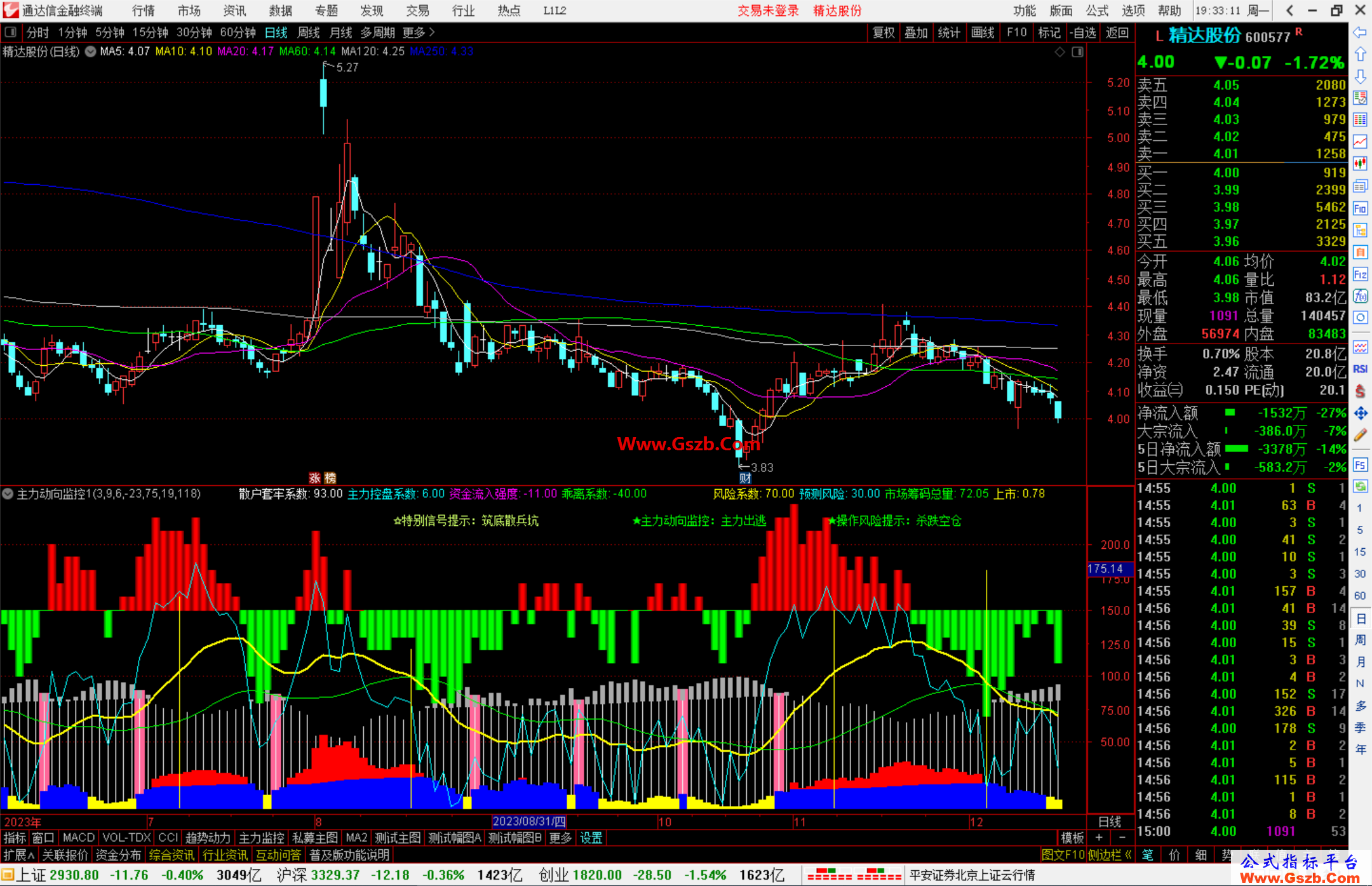Click the multi-line indicator chart sidebar icon
The height and width of the screenshot is (886, 1372).
(1360, 347)
